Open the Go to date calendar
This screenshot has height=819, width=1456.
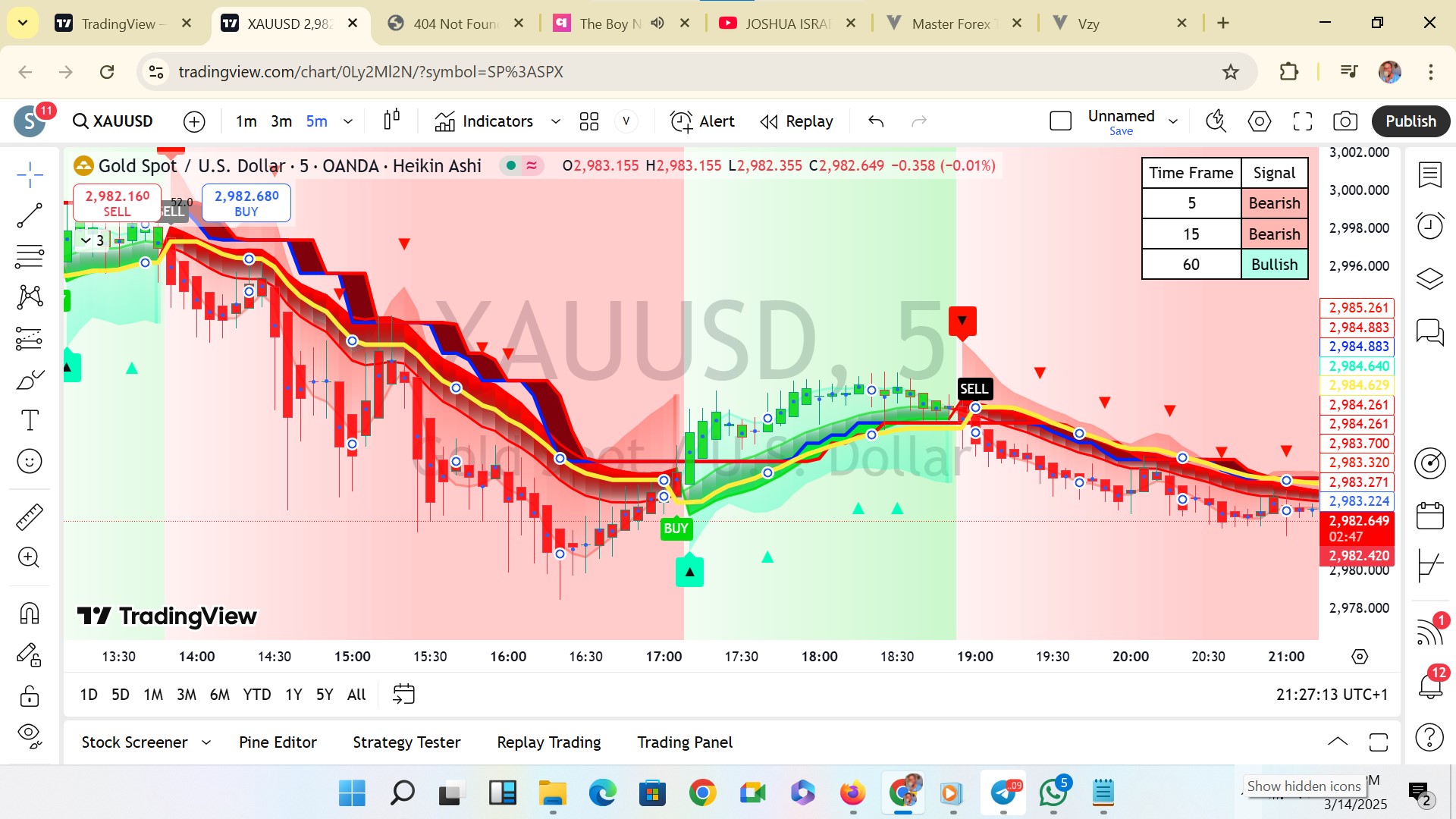(x=403, y=694)
